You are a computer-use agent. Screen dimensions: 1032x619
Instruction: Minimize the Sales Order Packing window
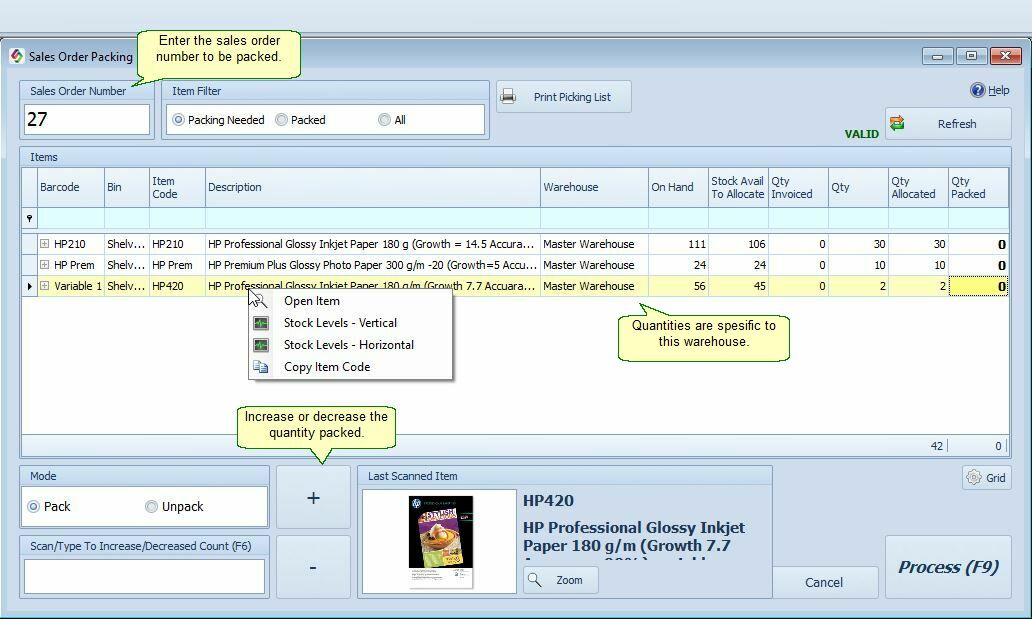coord(937,57)
